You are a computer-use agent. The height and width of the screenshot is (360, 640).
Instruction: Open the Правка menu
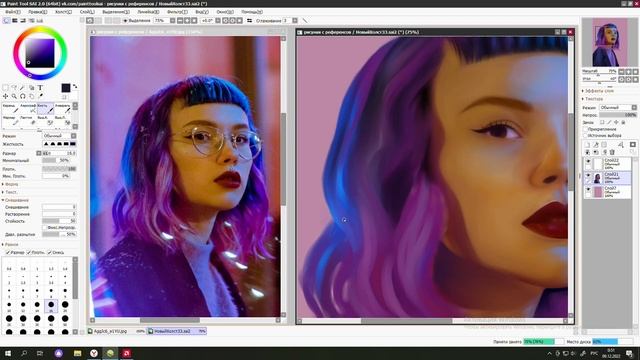tap(38, 12)
